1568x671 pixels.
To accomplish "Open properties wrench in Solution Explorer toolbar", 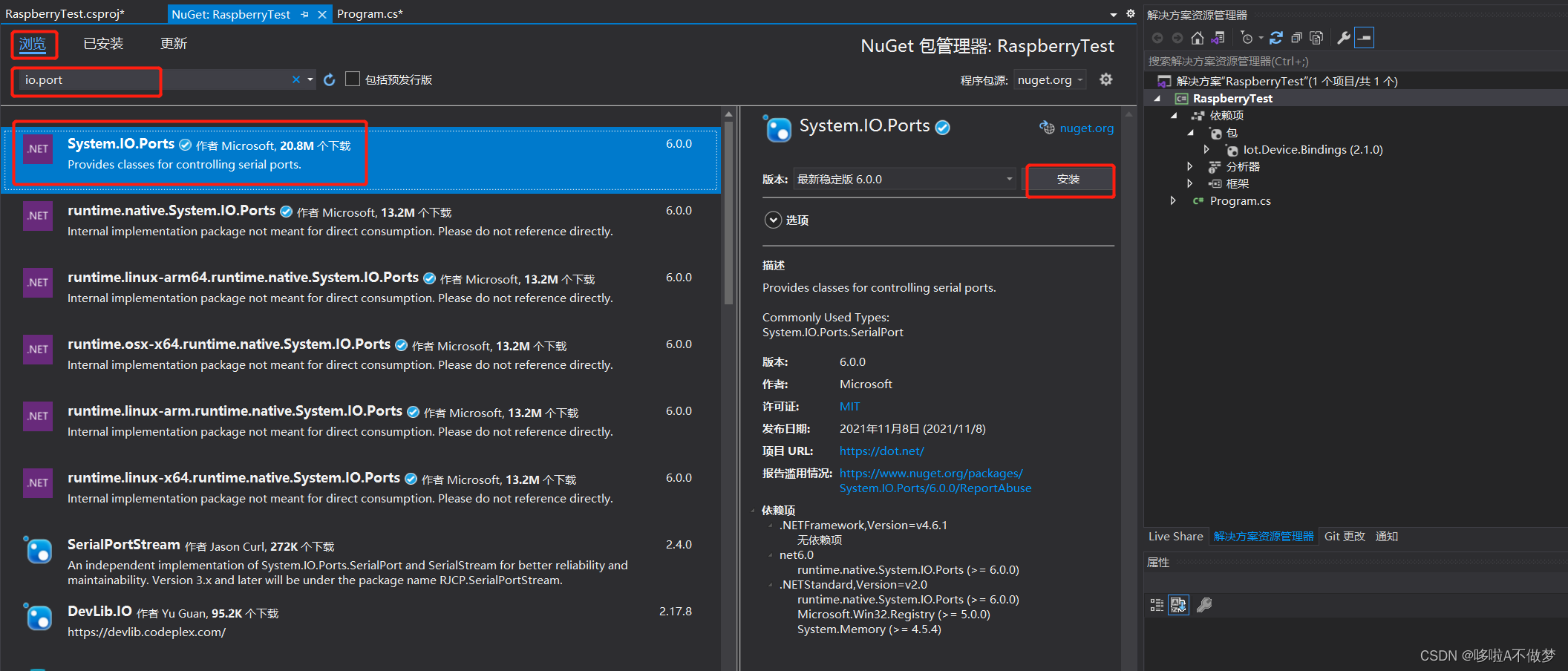I will pyautogui.click(x=1344, y=38).
